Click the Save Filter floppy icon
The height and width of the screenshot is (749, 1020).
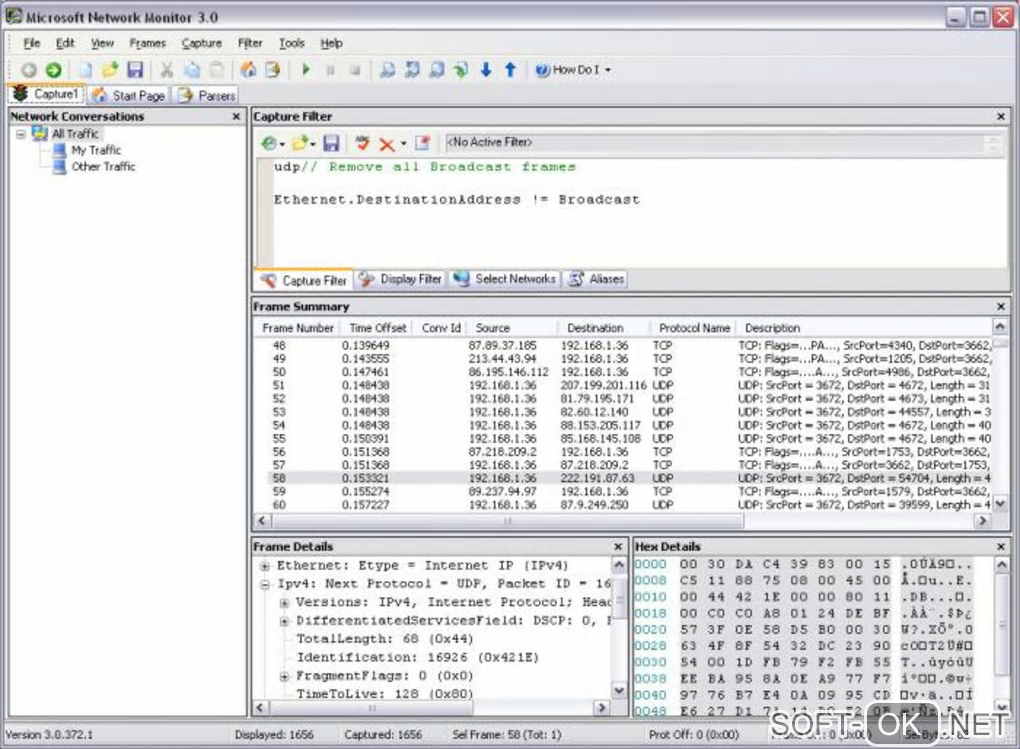331,143
